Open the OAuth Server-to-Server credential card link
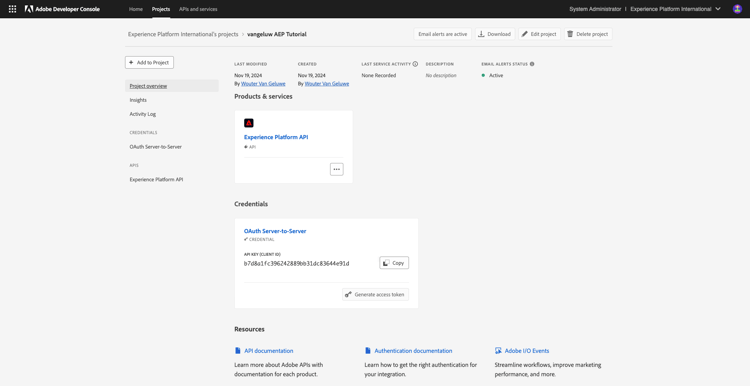The image size is (750, 386). click(x=275, y=231)
